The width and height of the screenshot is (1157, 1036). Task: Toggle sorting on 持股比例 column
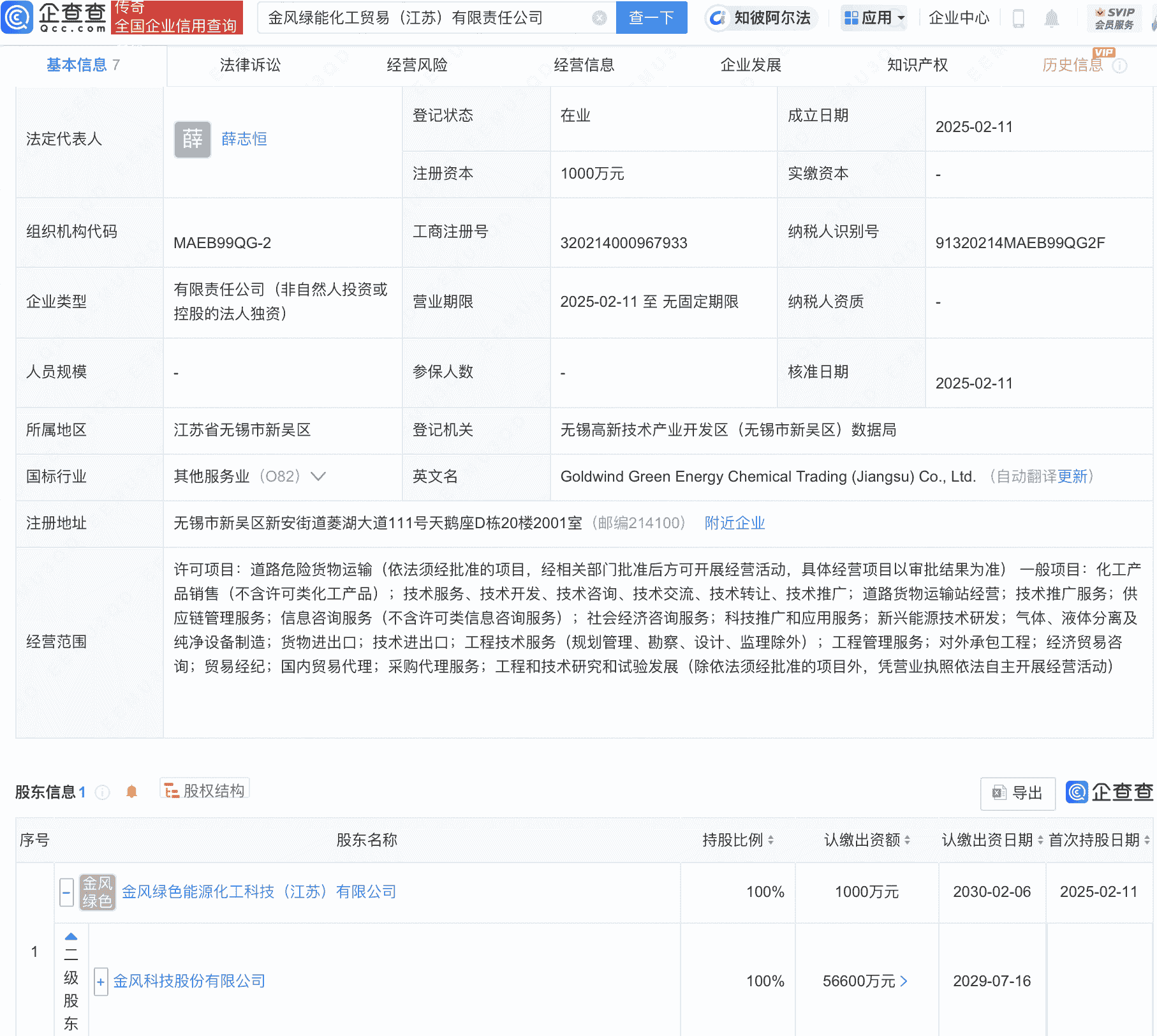coord(772,840)
